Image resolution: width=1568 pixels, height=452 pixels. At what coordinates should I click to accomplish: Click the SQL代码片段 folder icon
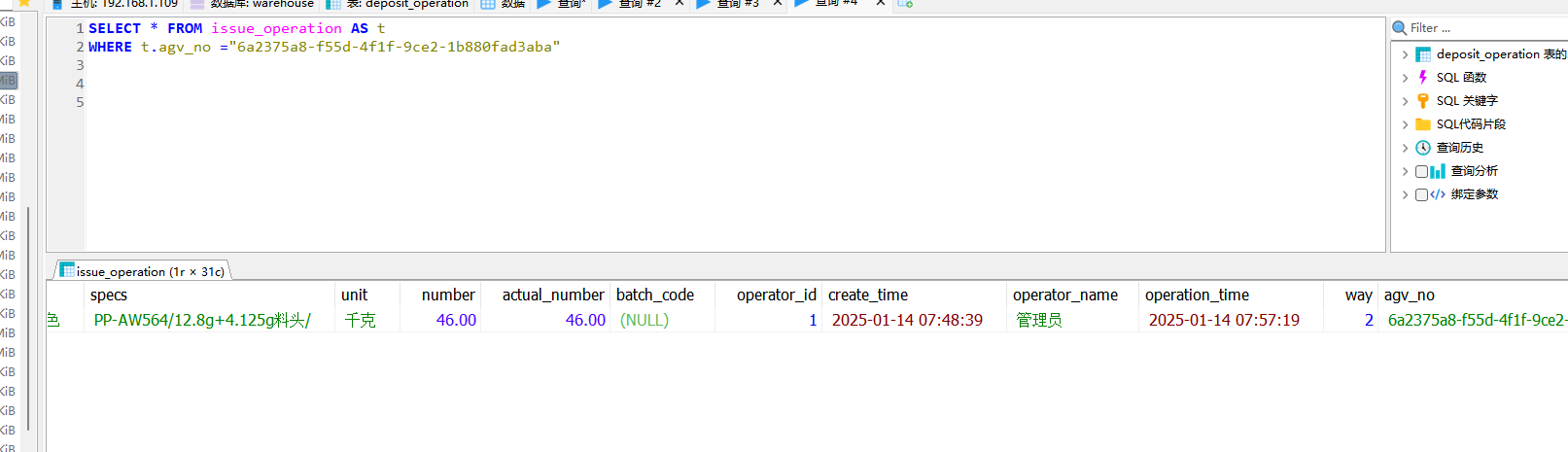(1423, 124)
